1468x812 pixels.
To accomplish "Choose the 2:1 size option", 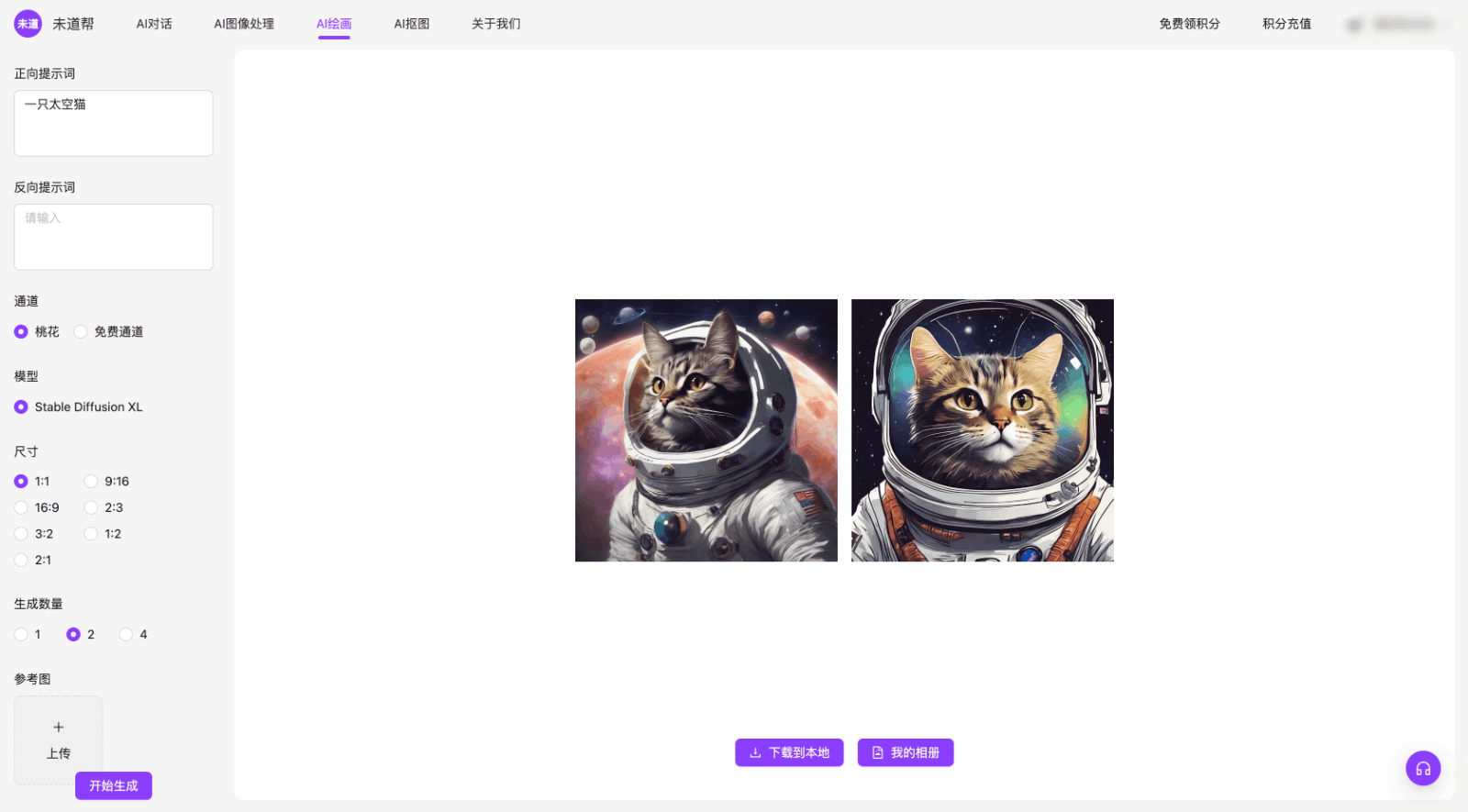I will coord(21,560).
